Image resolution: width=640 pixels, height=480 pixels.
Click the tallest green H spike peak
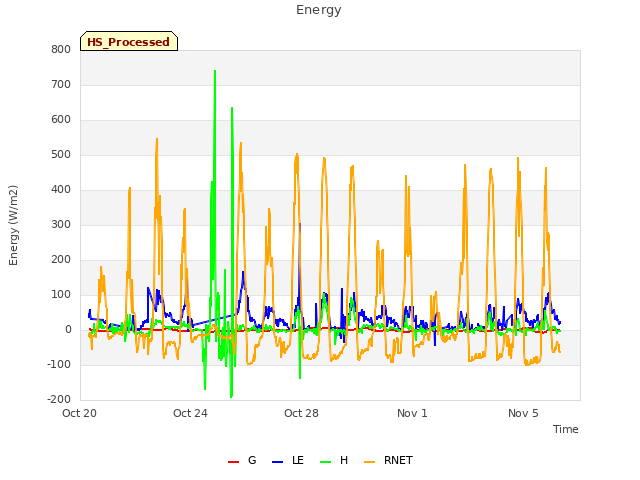(215, 71)
